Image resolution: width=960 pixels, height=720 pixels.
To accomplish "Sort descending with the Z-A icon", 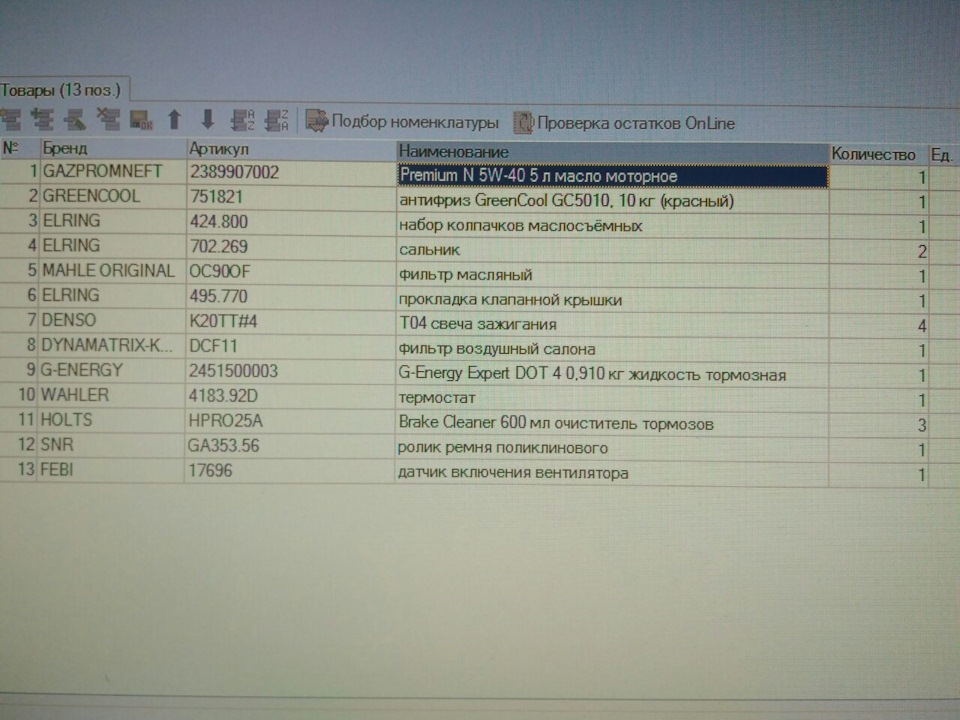I will pyautogui.click(x=276, y=120).
